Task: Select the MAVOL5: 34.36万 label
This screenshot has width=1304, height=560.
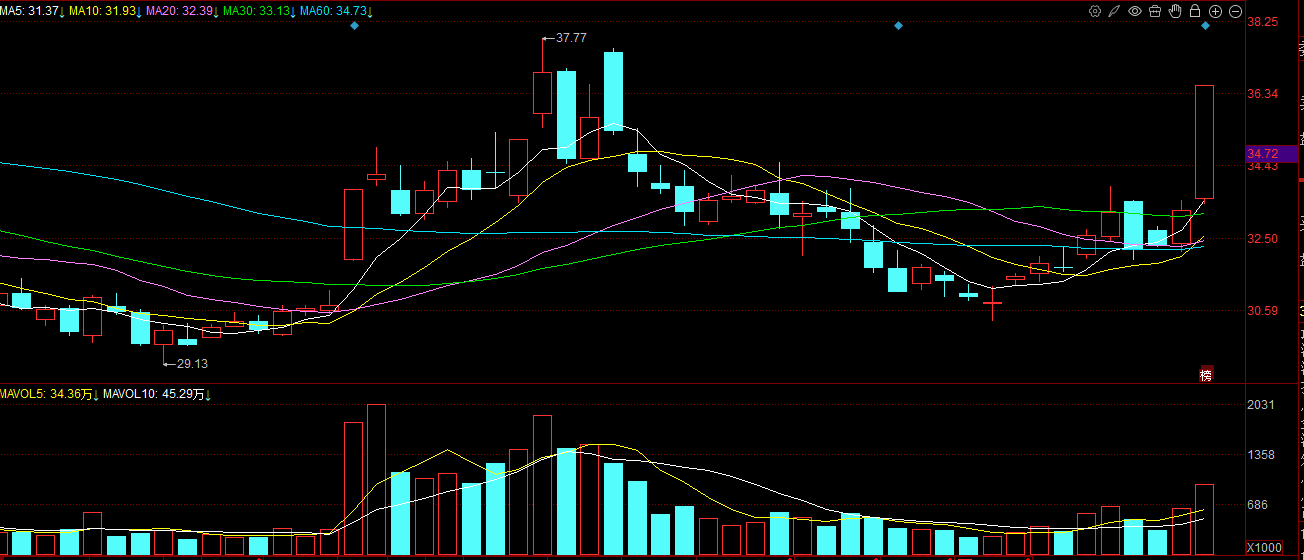Action: tap(49, 395)
